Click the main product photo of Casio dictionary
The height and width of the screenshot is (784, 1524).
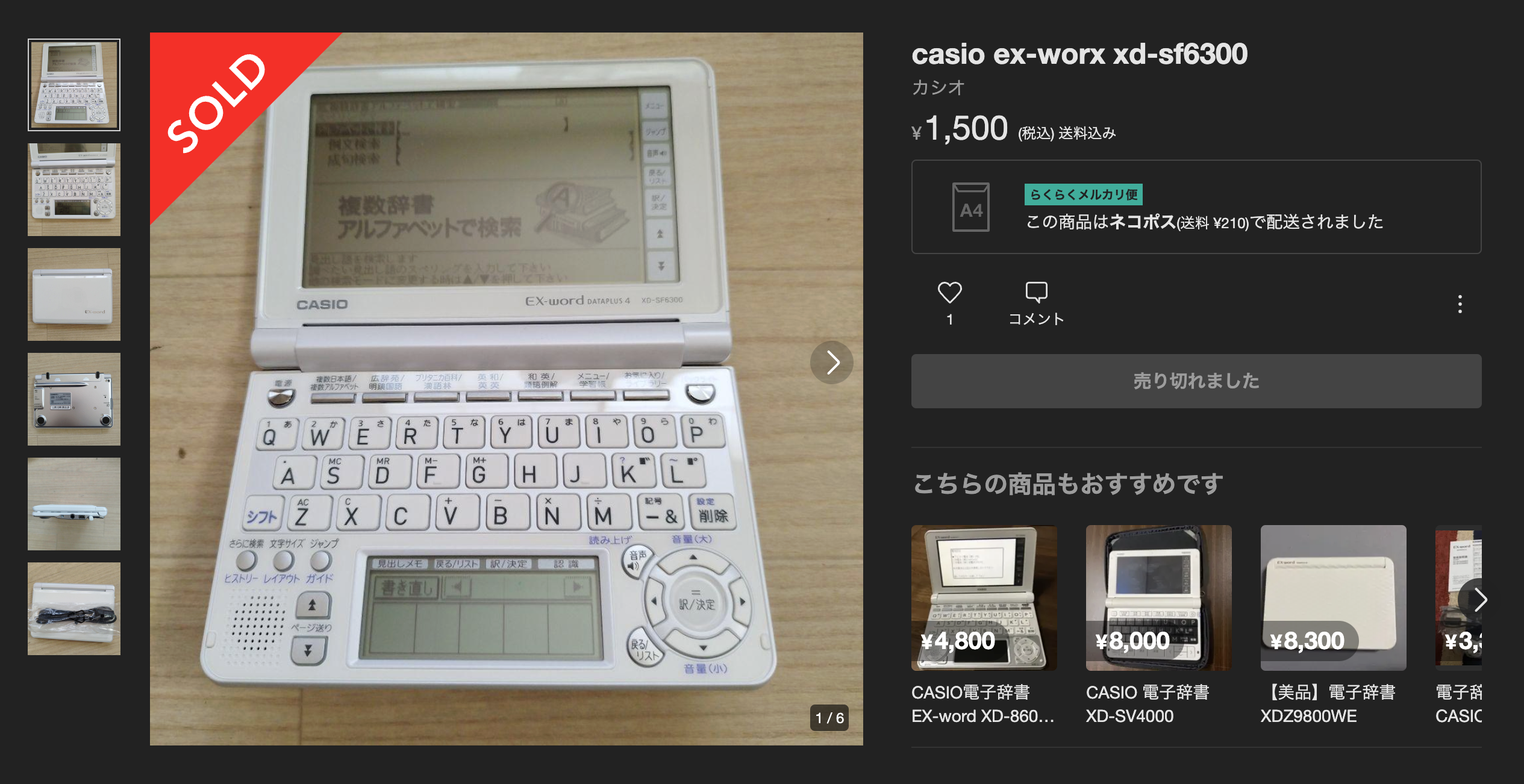[506, 389]
